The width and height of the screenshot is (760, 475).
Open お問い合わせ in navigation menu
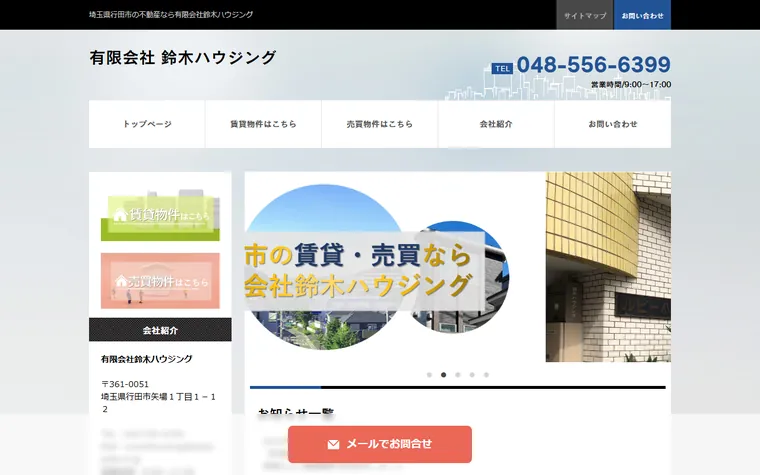[x=613, y=124]
